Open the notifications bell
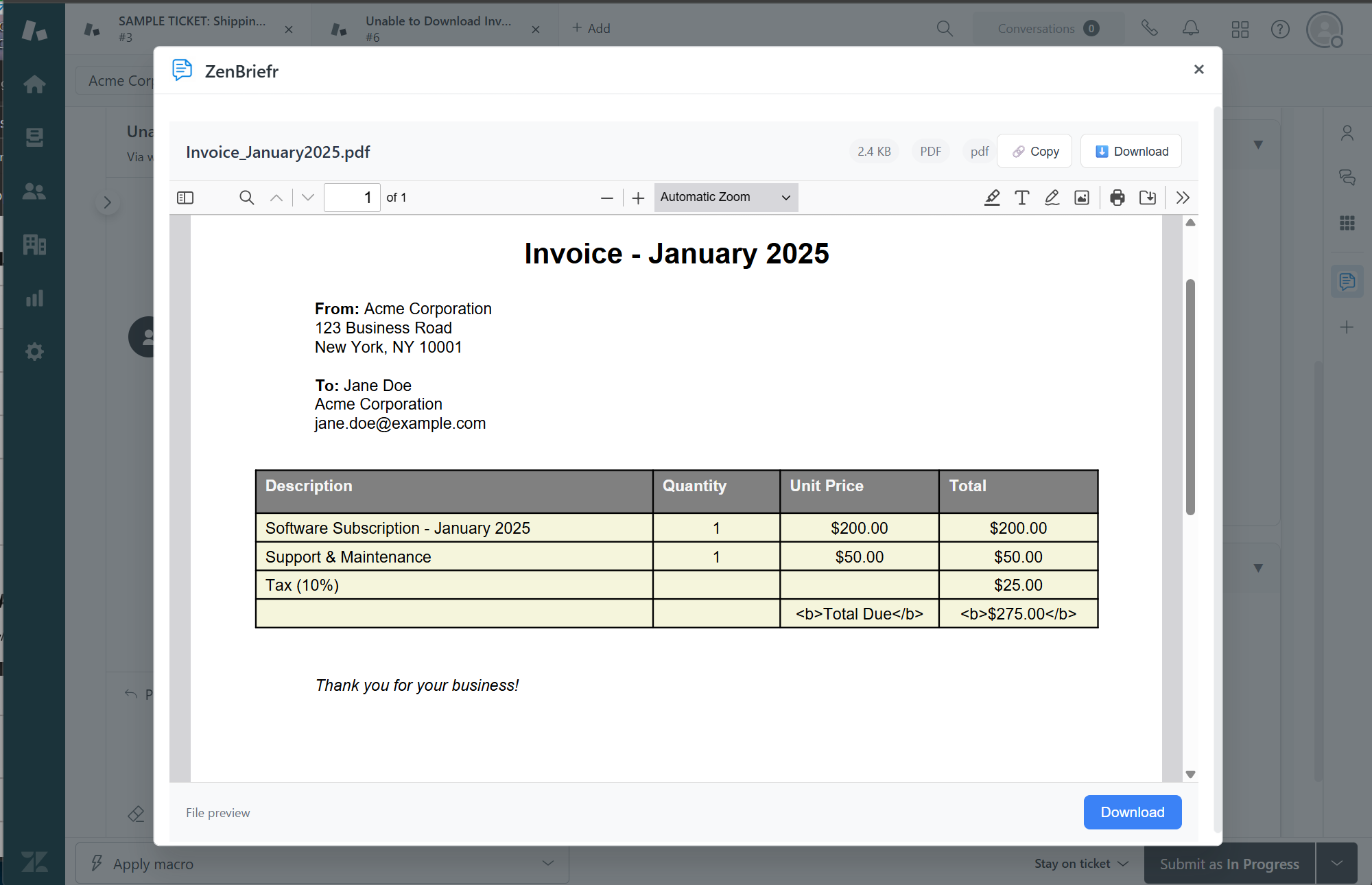 [x=1190, y=29]
